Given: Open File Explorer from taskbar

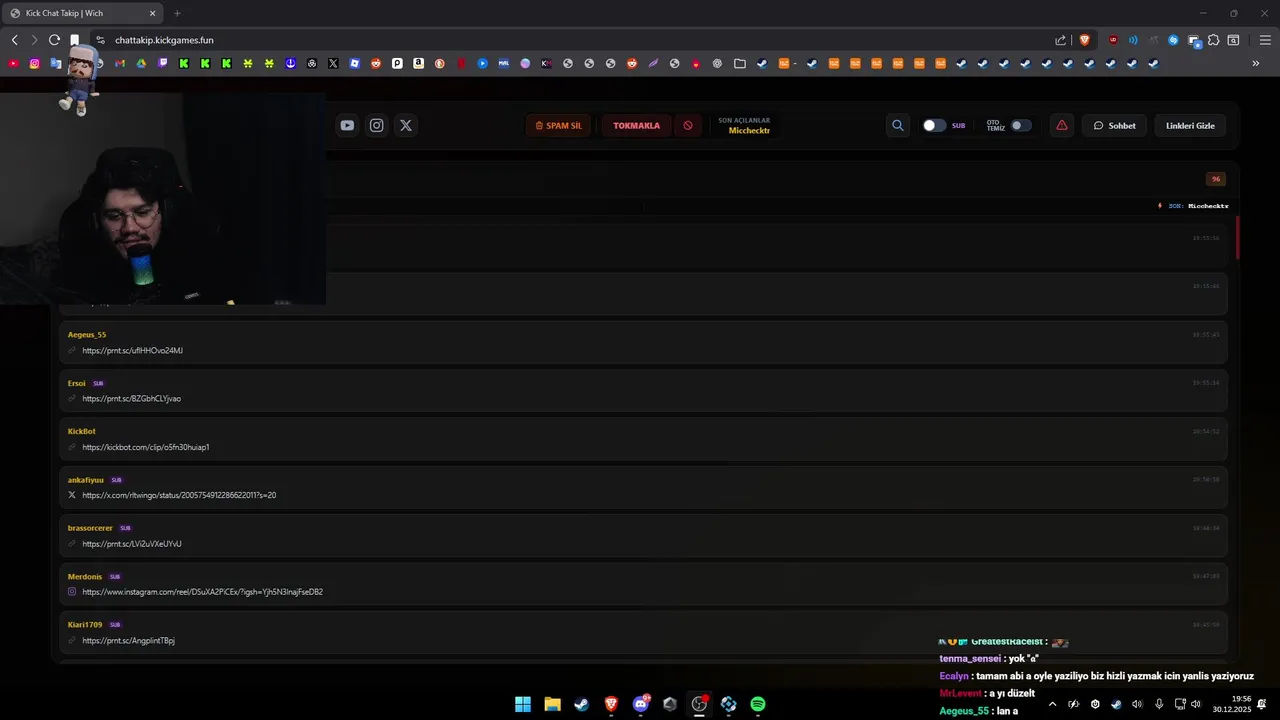Looking at the screenshot, I should click(x=552, y=704).
